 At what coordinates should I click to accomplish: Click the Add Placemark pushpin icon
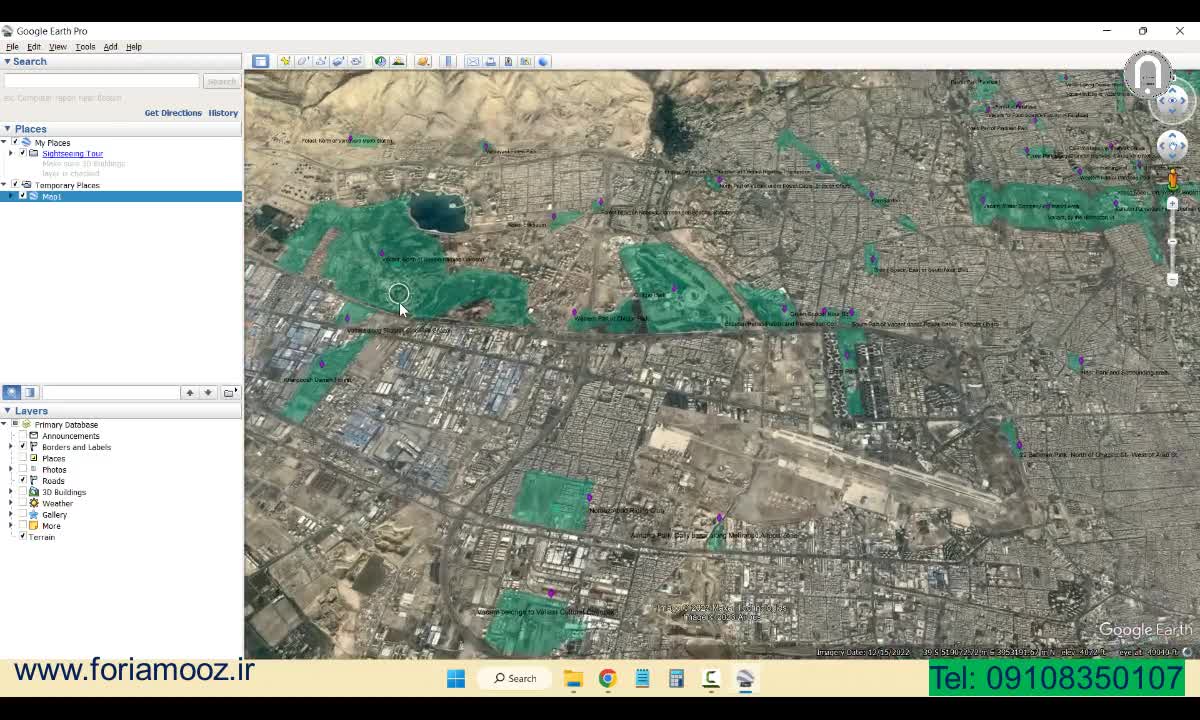285,61
